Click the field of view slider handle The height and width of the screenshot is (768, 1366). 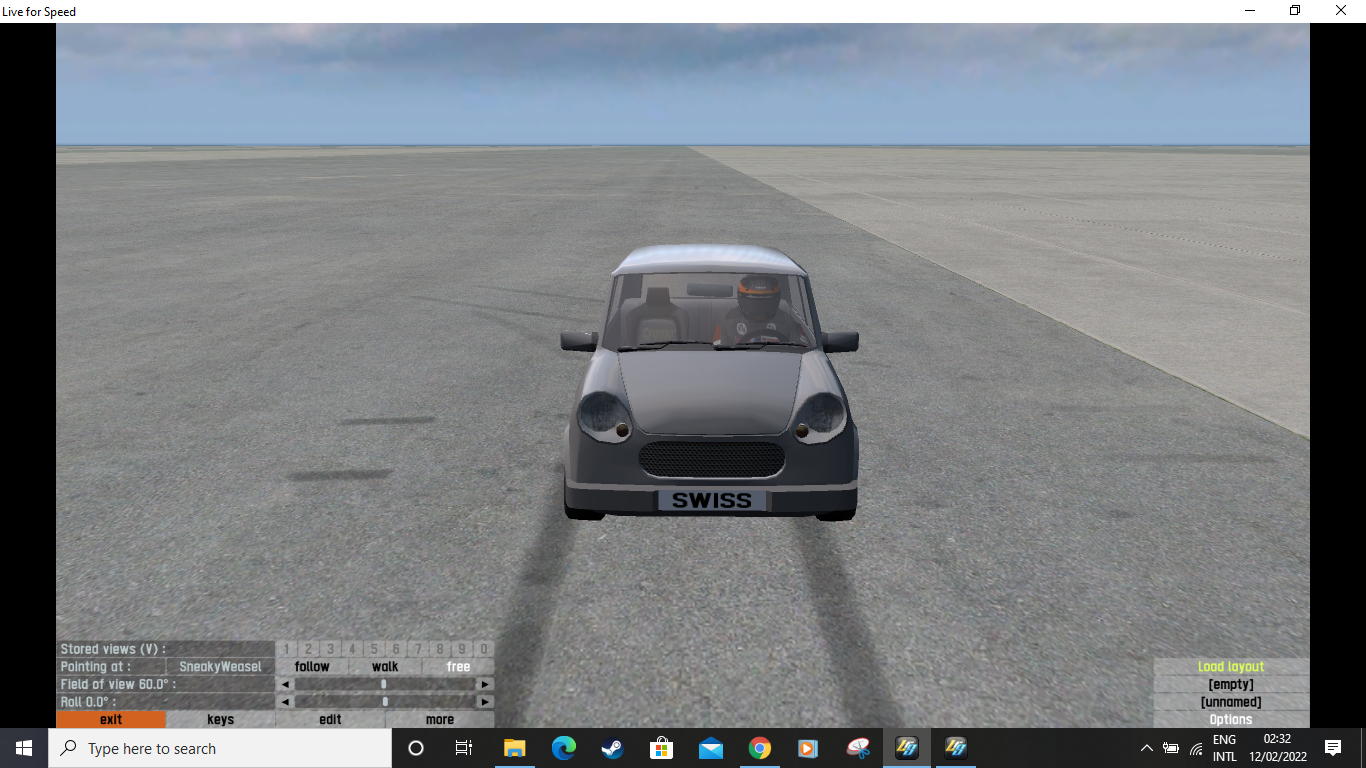click(384, 685)
